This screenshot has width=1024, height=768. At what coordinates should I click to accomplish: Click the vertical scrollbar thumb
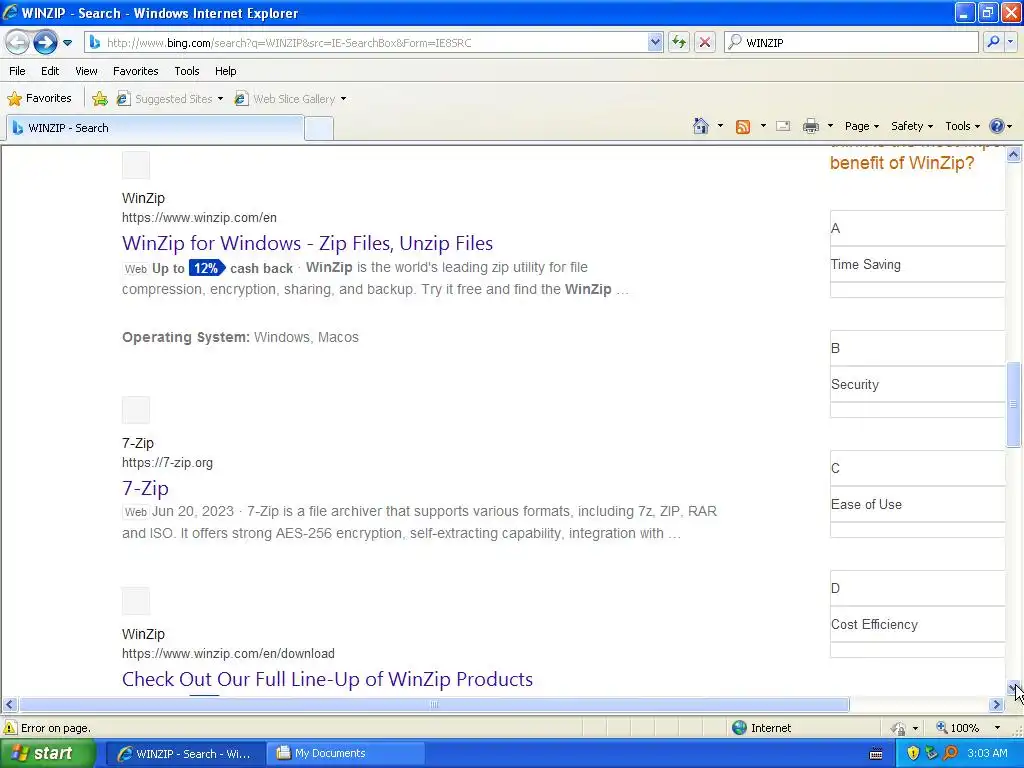pos(1014,404)
